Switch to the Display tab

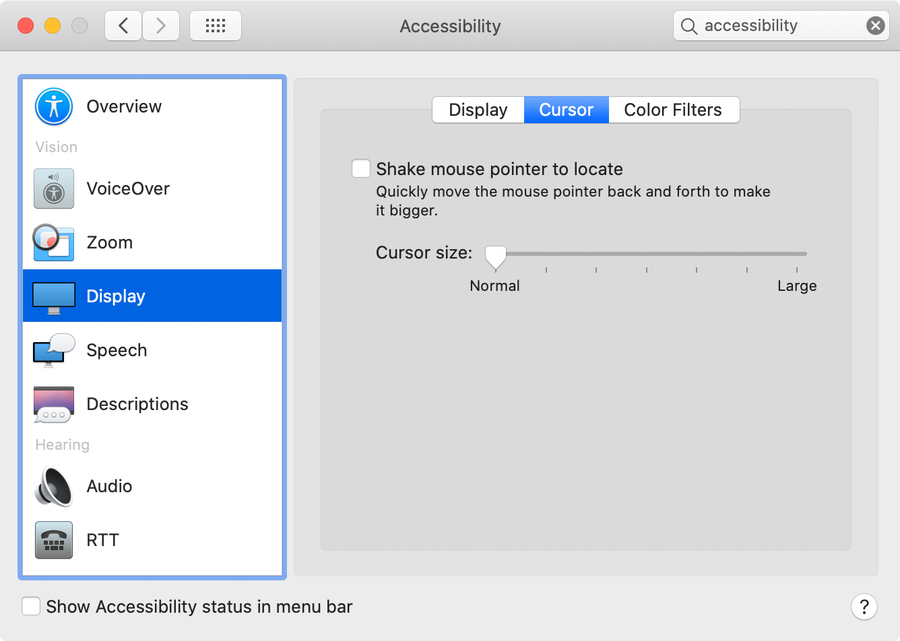478,110
